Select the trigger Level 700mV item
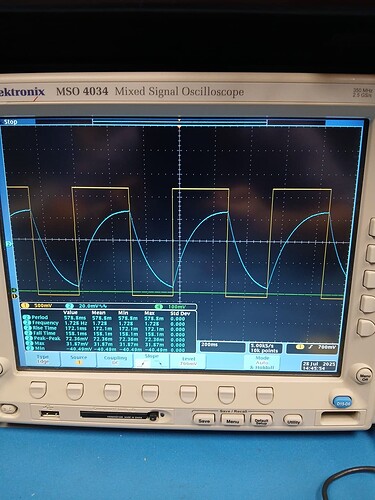This screenshot has height=500, width=375. click(x=188, y=361)
